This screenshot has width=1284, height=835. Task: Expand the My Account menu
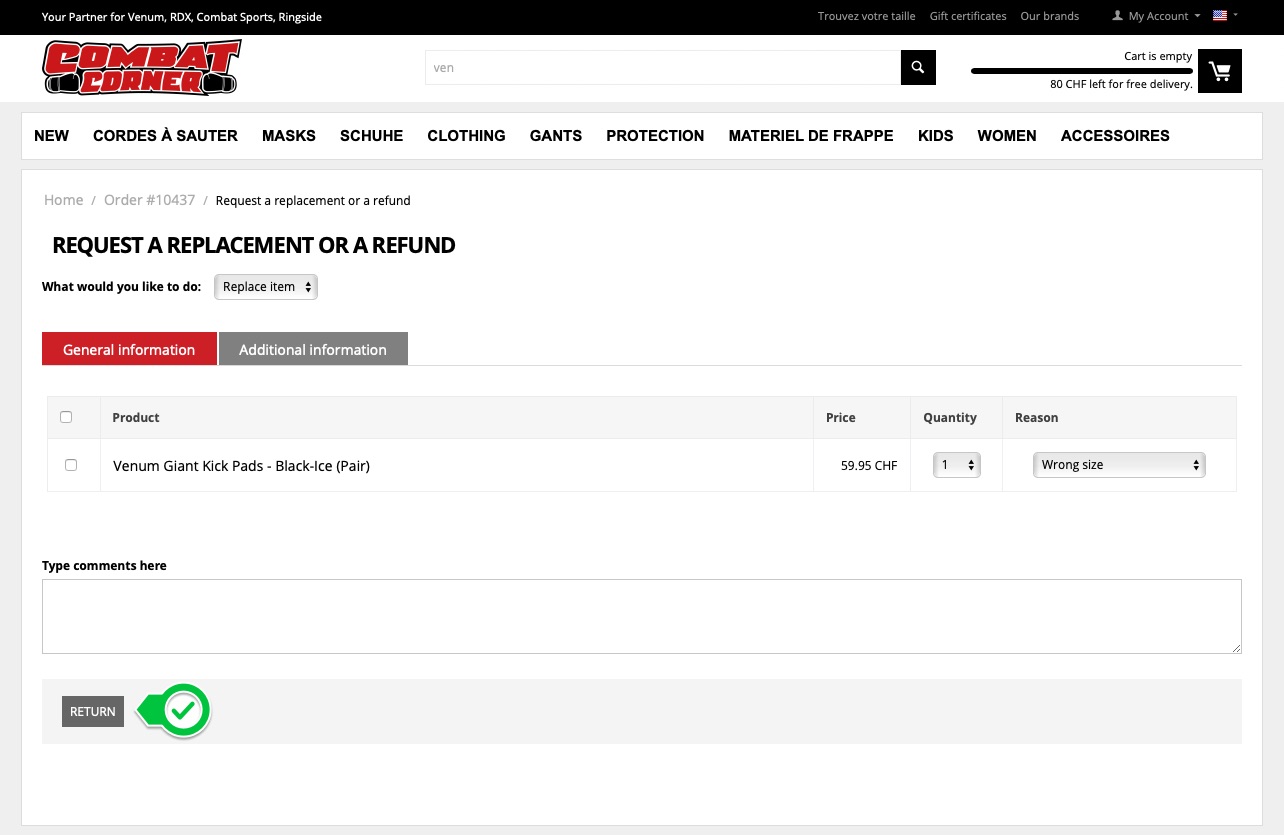pyautogui.click(x=1157, y=16)
